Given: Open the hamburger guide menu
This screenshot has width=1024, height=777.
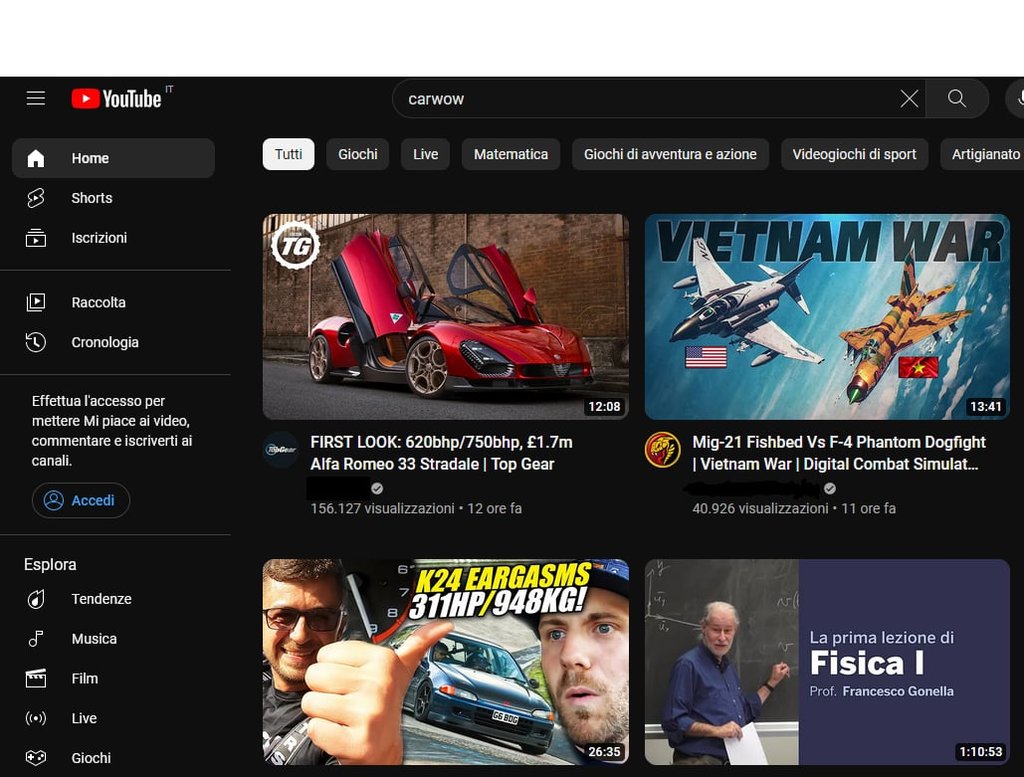Looking at the screenshot, I should pyautogui.click(x=36, y=98).
